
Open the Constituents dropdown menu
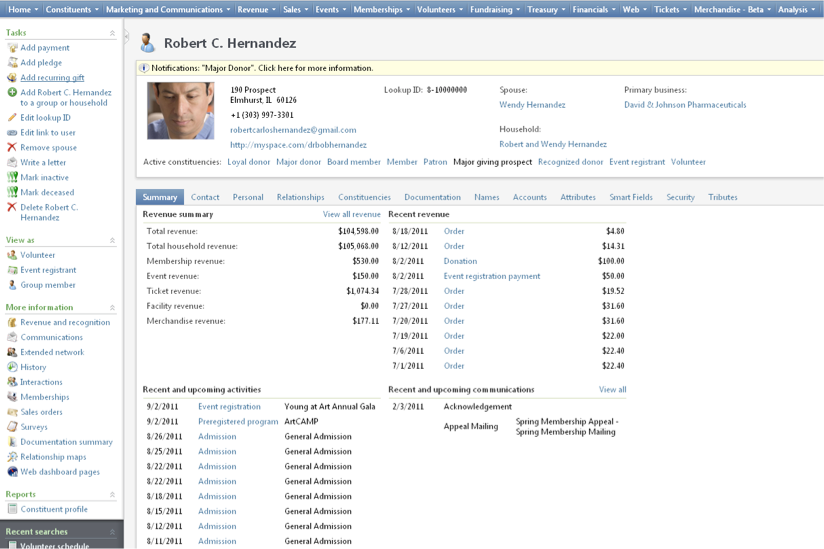(x=72, y=9)
